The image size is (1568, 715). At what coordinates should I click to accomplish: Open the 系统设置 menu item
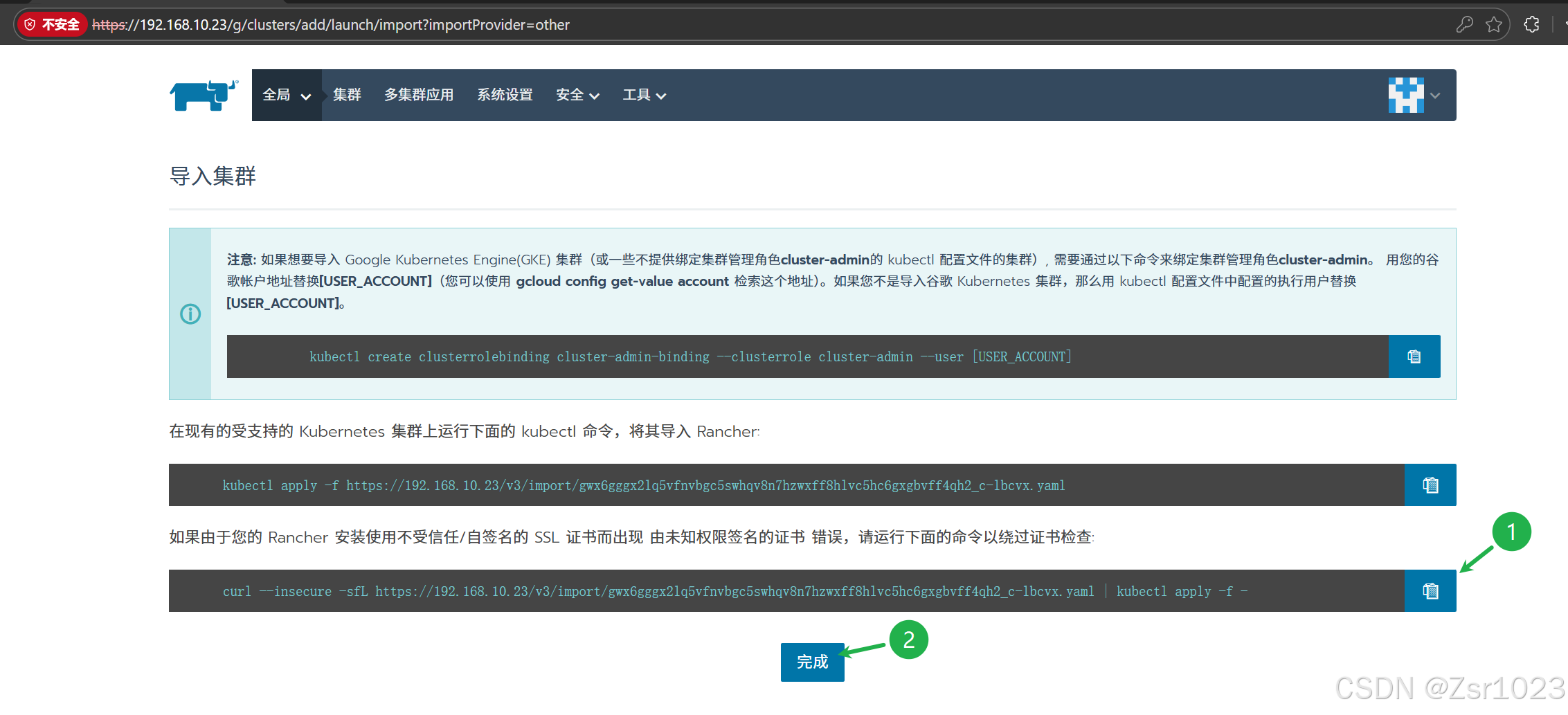point(505,95)
